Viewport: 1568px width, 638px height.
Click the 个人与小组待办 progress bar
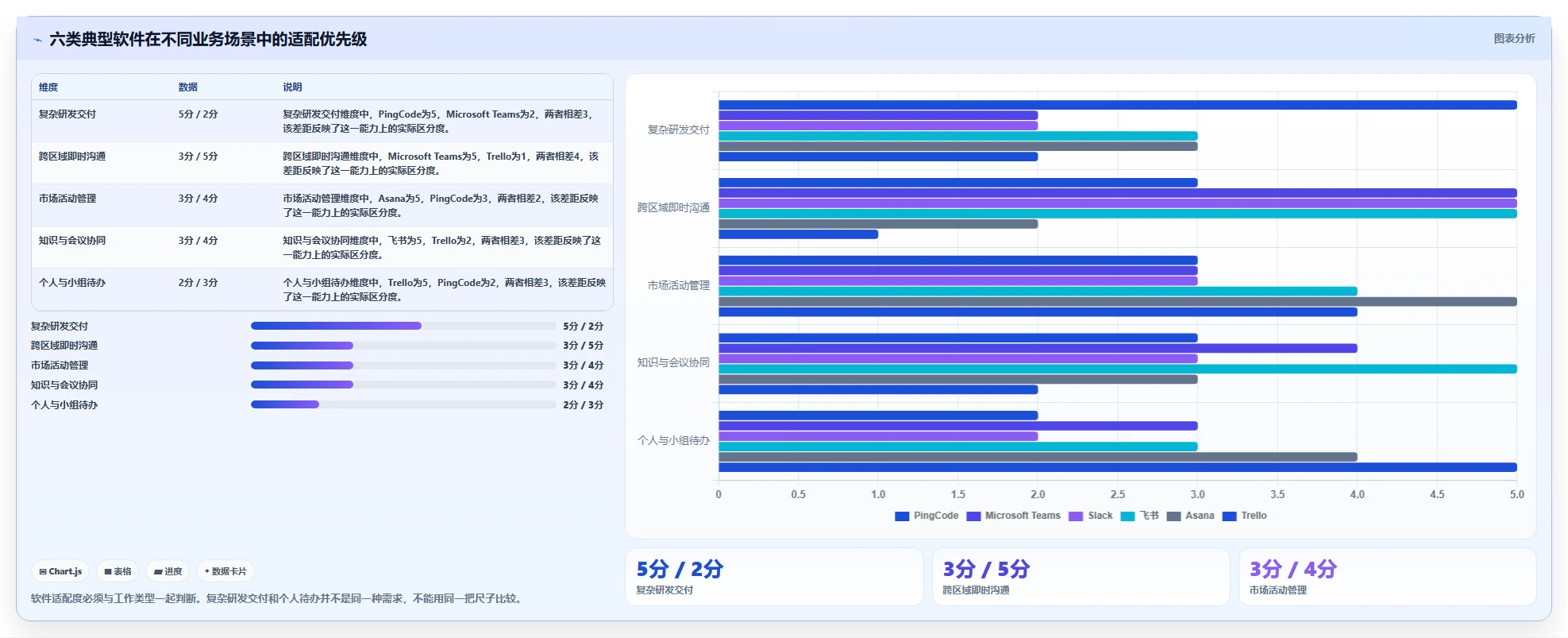[403, 404]
